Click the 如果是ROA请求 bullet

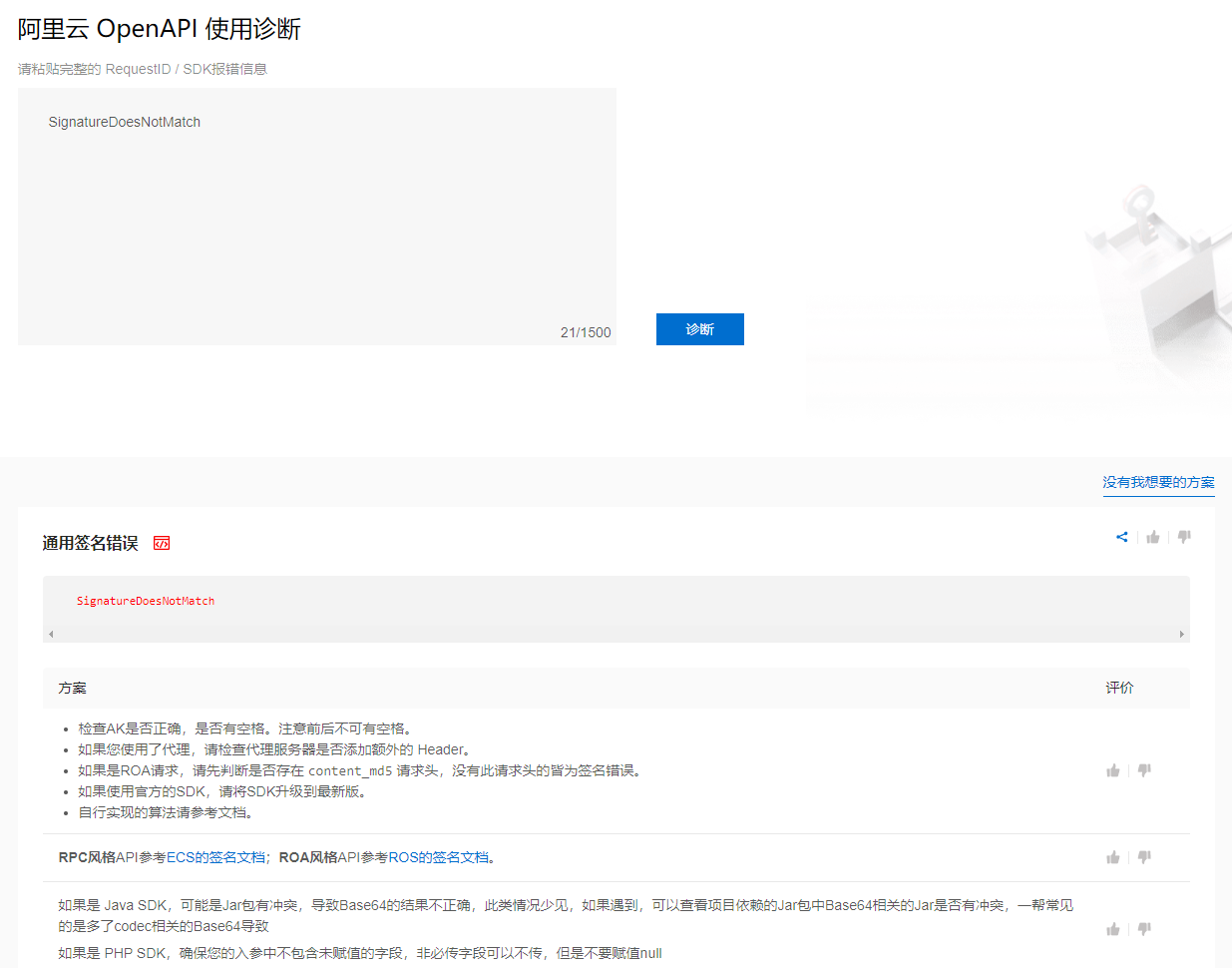click(x=360, y=770)
